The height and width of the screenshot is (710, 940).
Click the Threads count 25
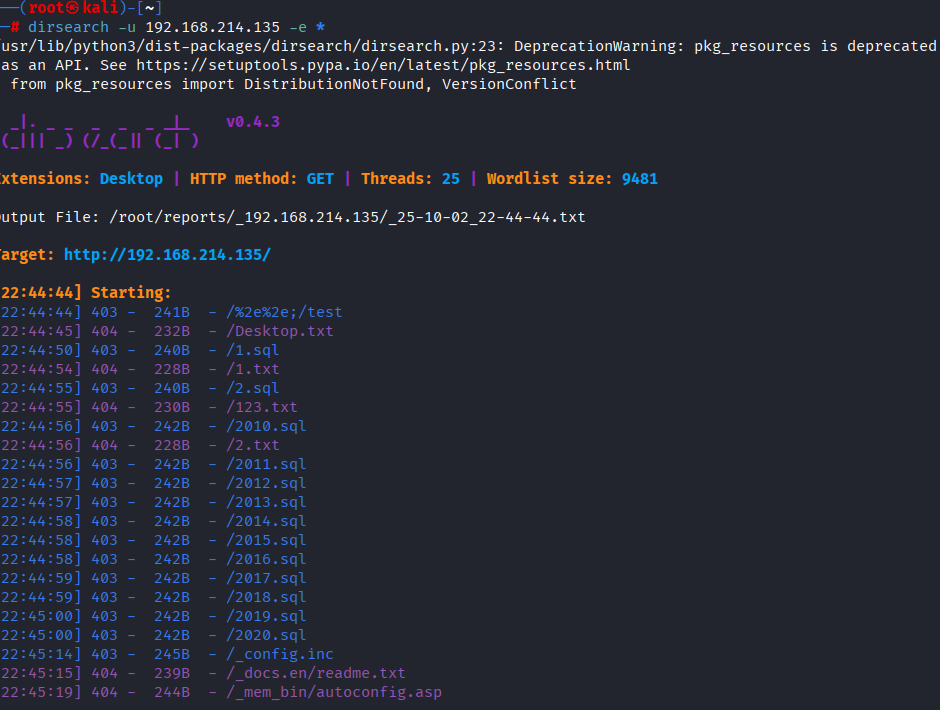click(x=451, y=179)
